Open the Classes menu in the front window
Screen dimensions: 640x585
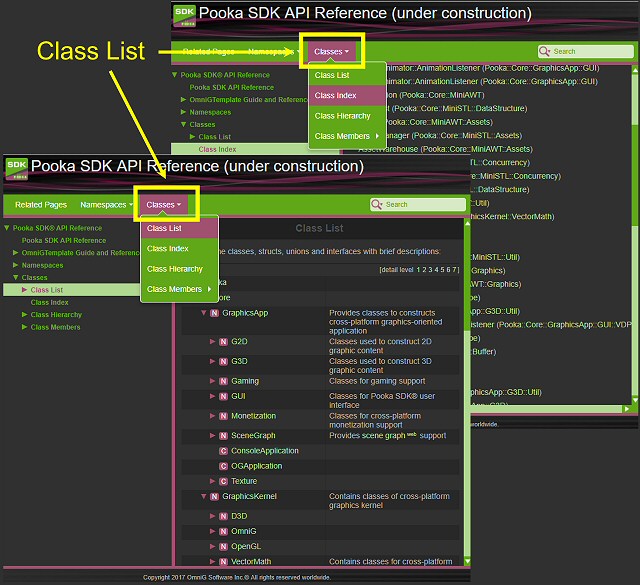(x=164, y=205)
